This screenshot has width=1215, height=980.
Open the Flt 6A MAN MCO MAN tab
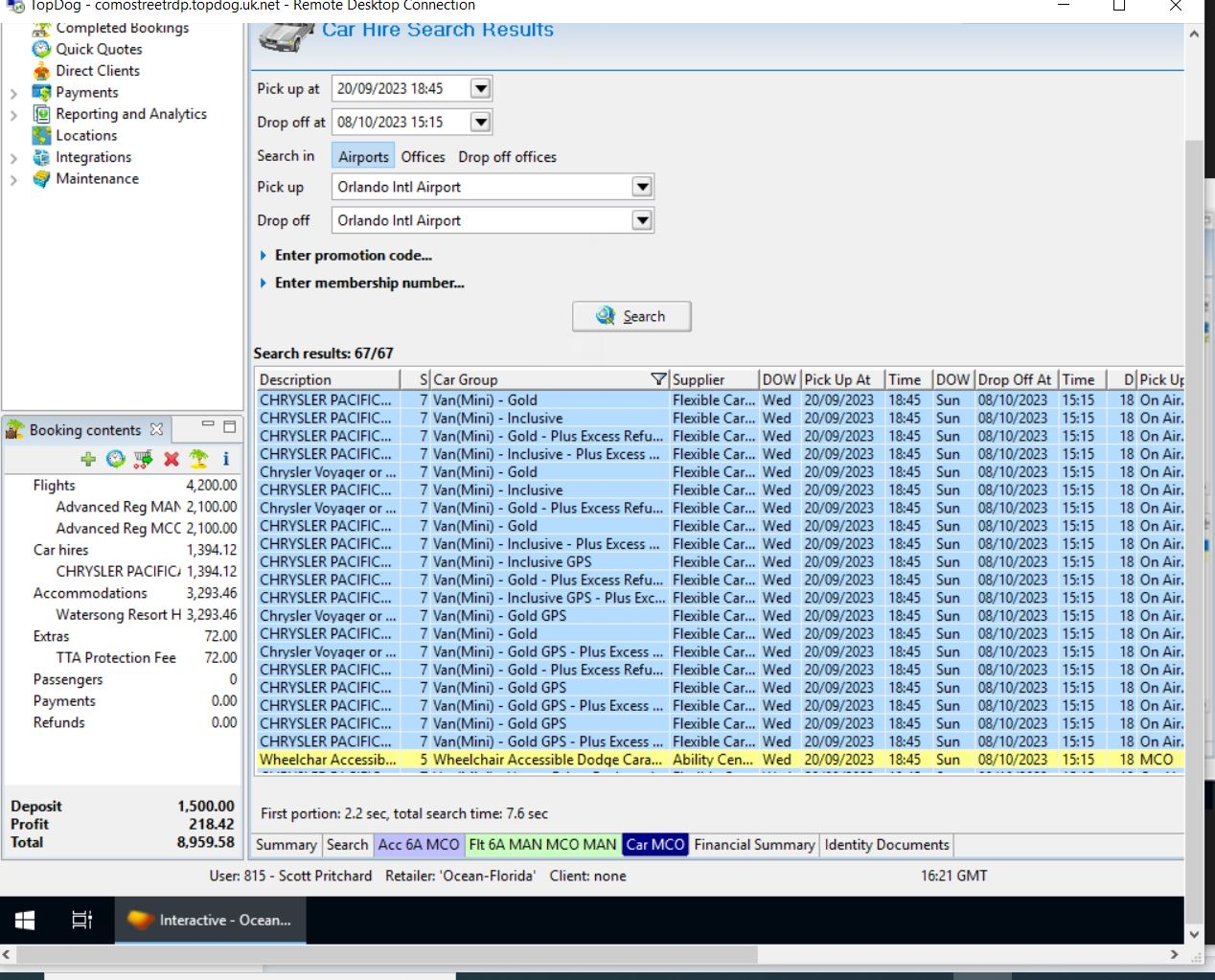[x=542, y=845]
